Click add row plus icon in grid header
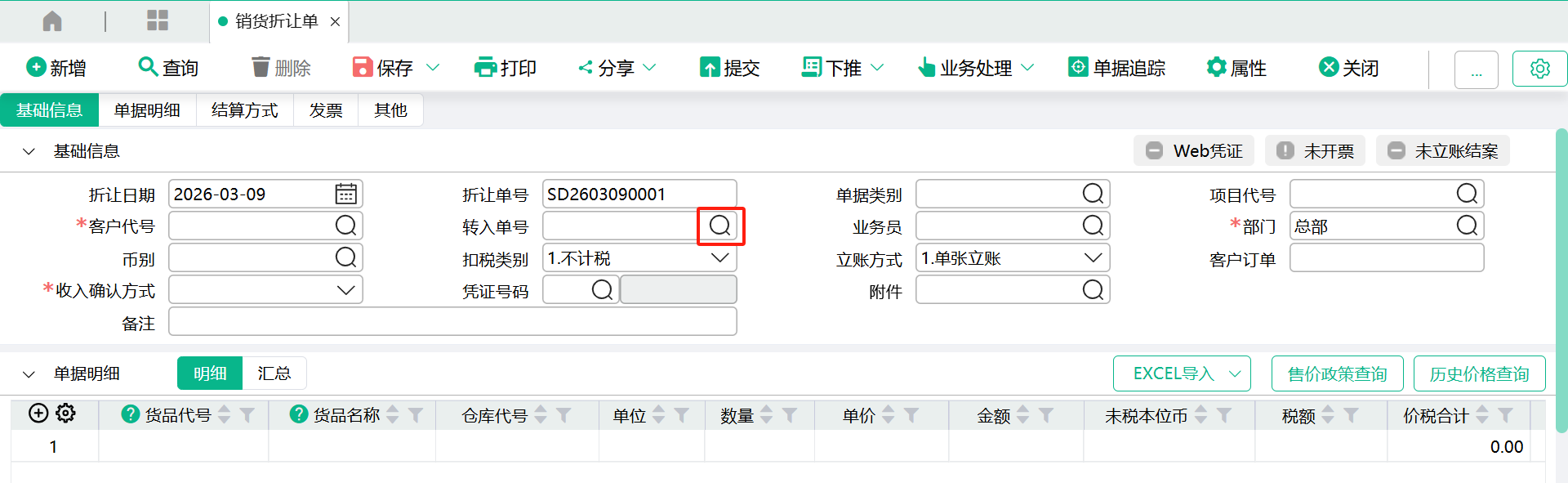 [38, 414]
